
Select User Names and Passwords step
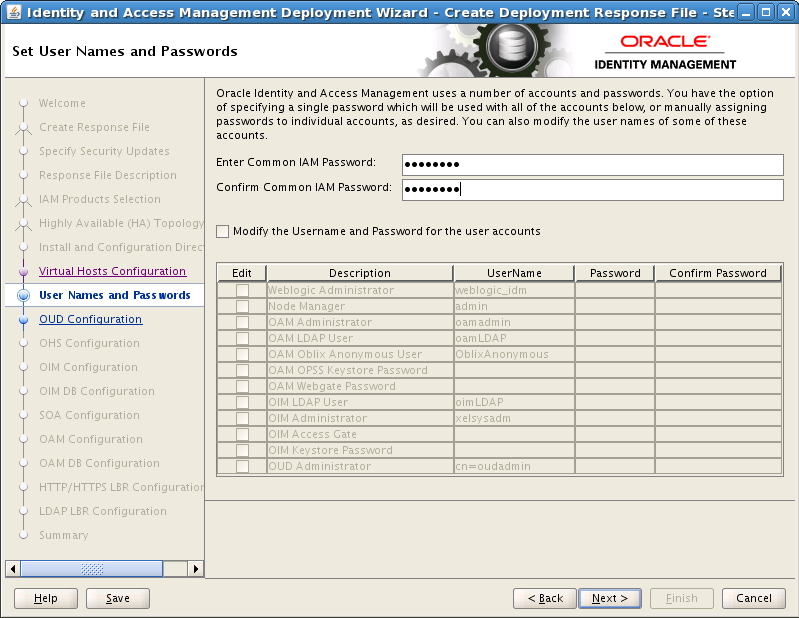115,295
